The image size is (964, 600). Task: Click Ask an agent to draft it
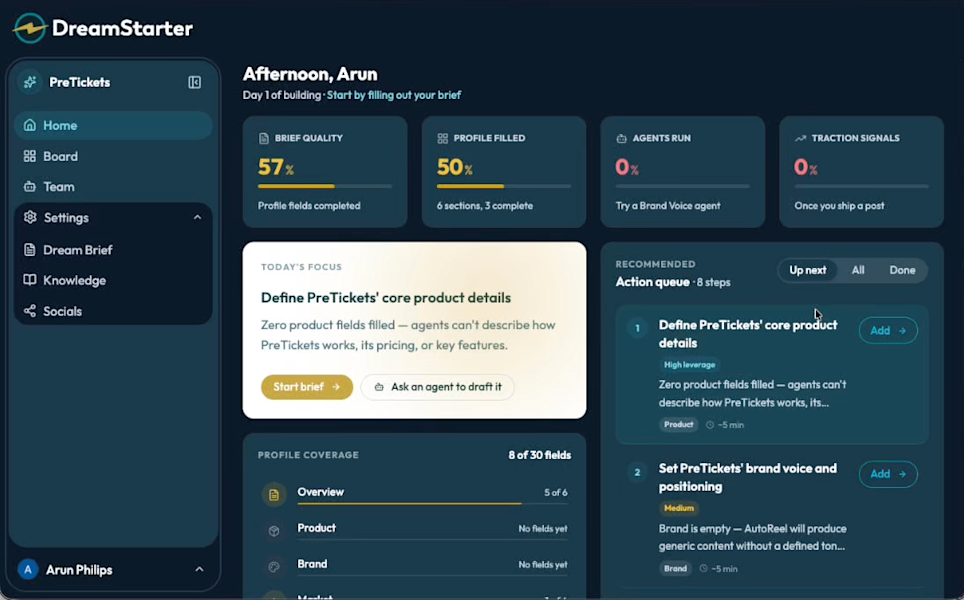[437, 387]
